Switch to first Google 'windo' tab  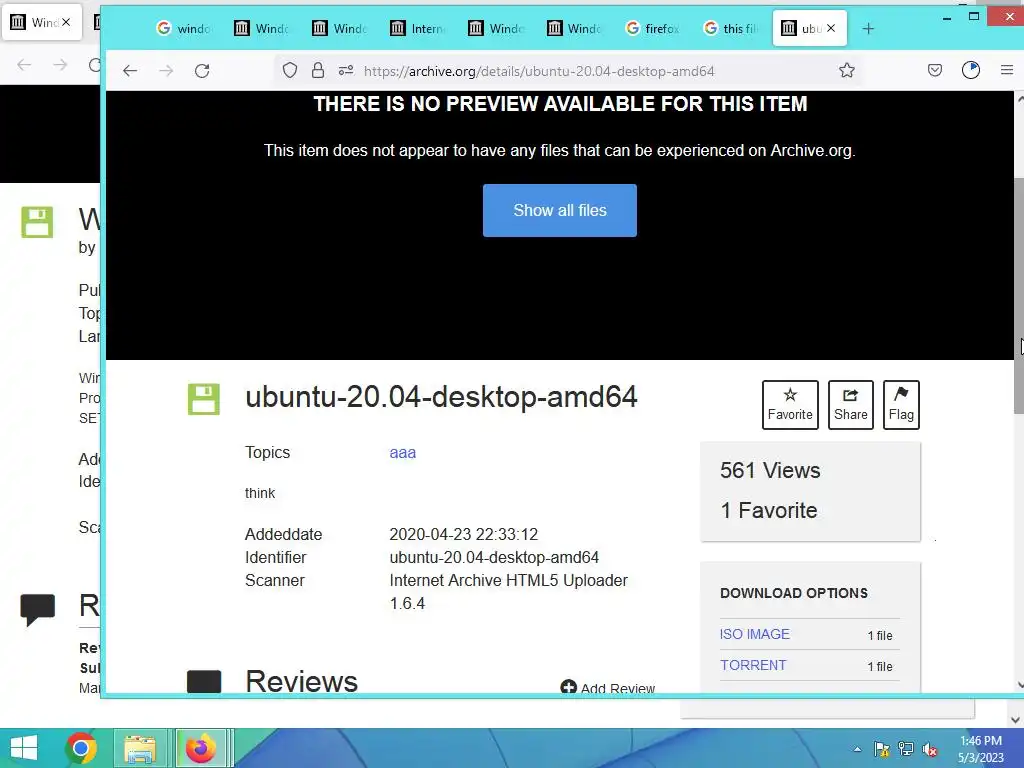(184, 29)
